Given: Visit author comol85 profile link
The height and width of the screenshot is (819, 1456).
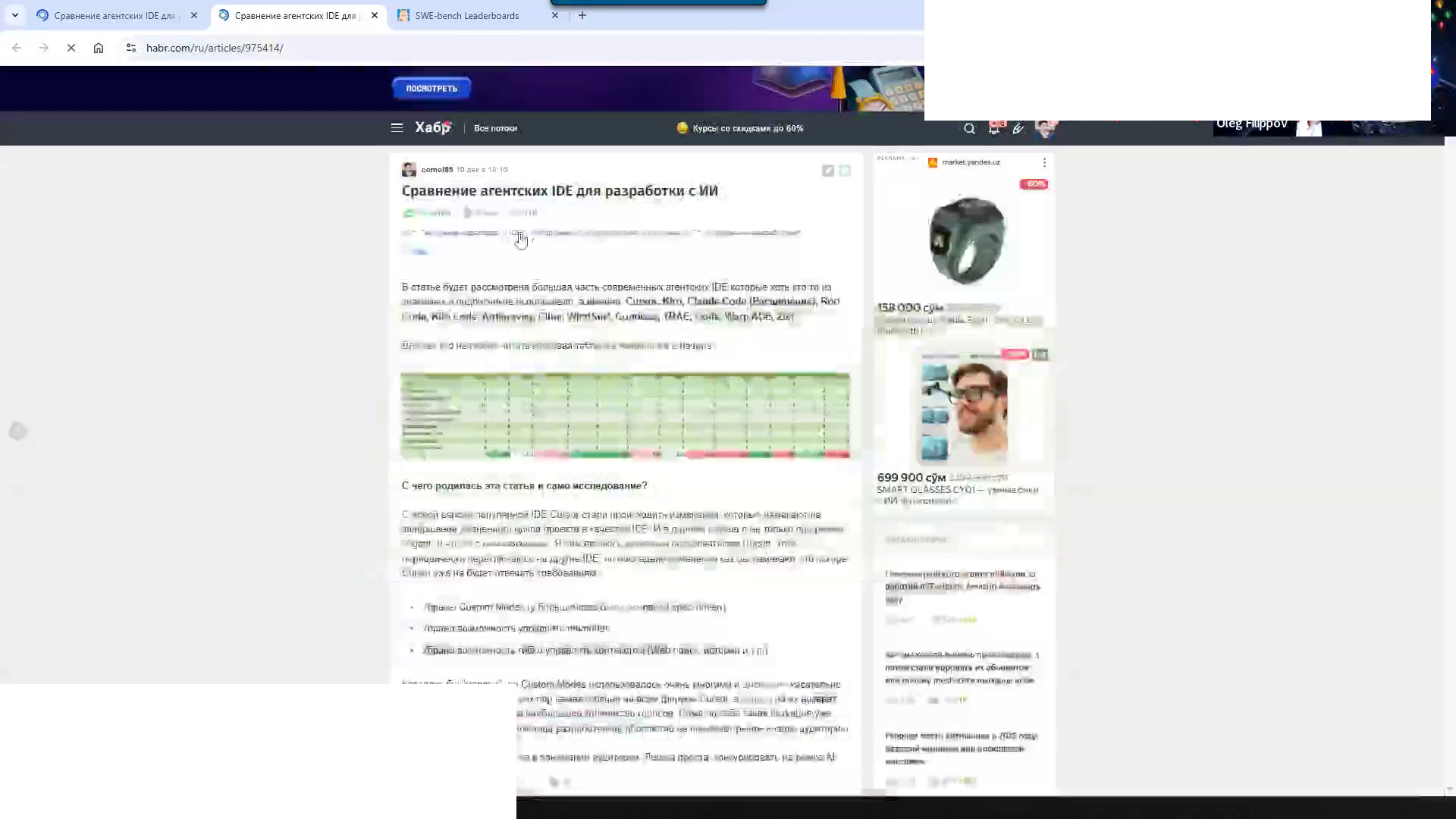Looking at the screenshot, I should 437,170.
